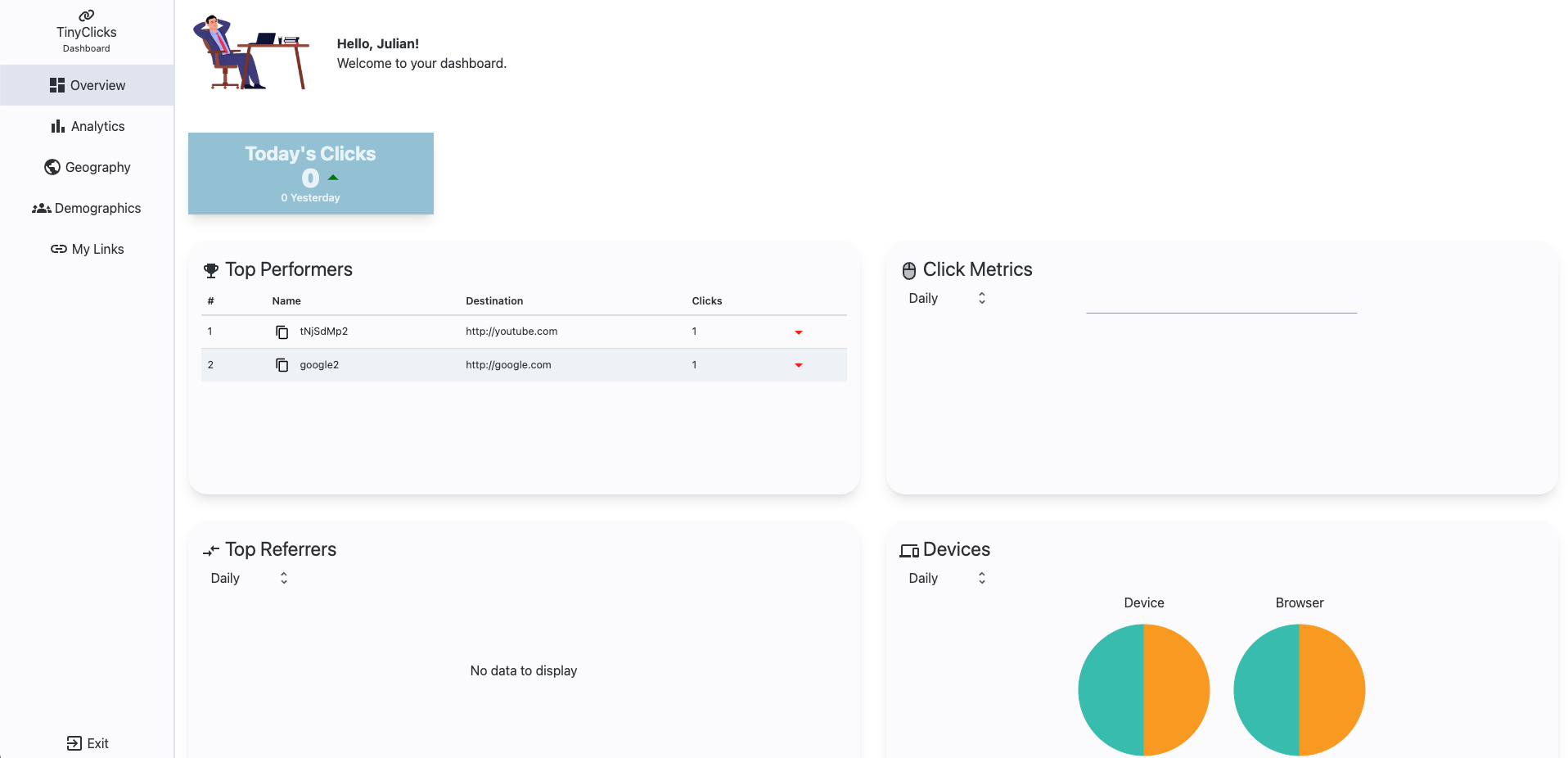The image size is (1568, 758).
Task: Click the Top Performers heading
Action: pos(289,269)
